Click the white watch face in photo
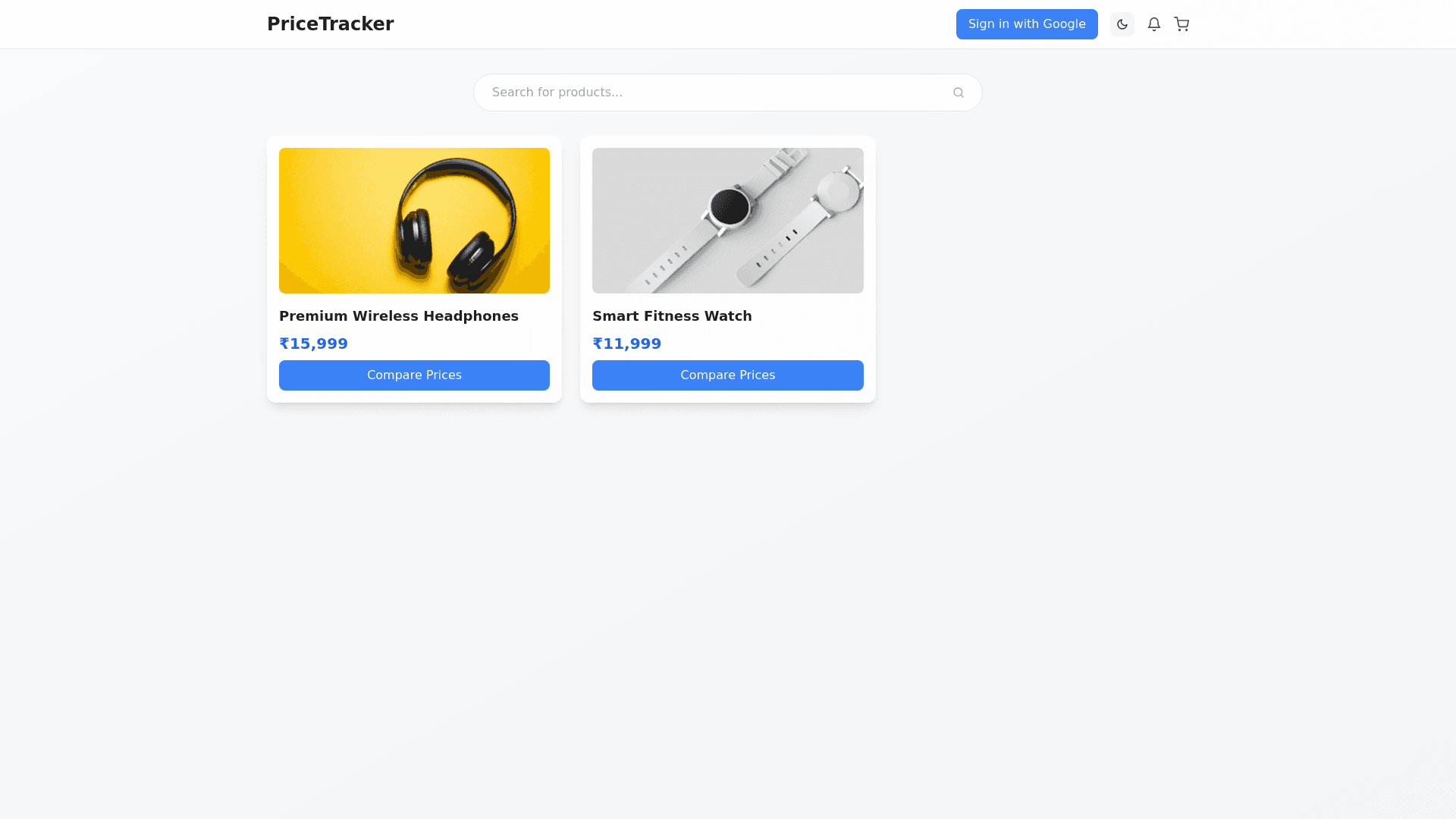Screen dimensions: 1456x819 click(838, 192)
